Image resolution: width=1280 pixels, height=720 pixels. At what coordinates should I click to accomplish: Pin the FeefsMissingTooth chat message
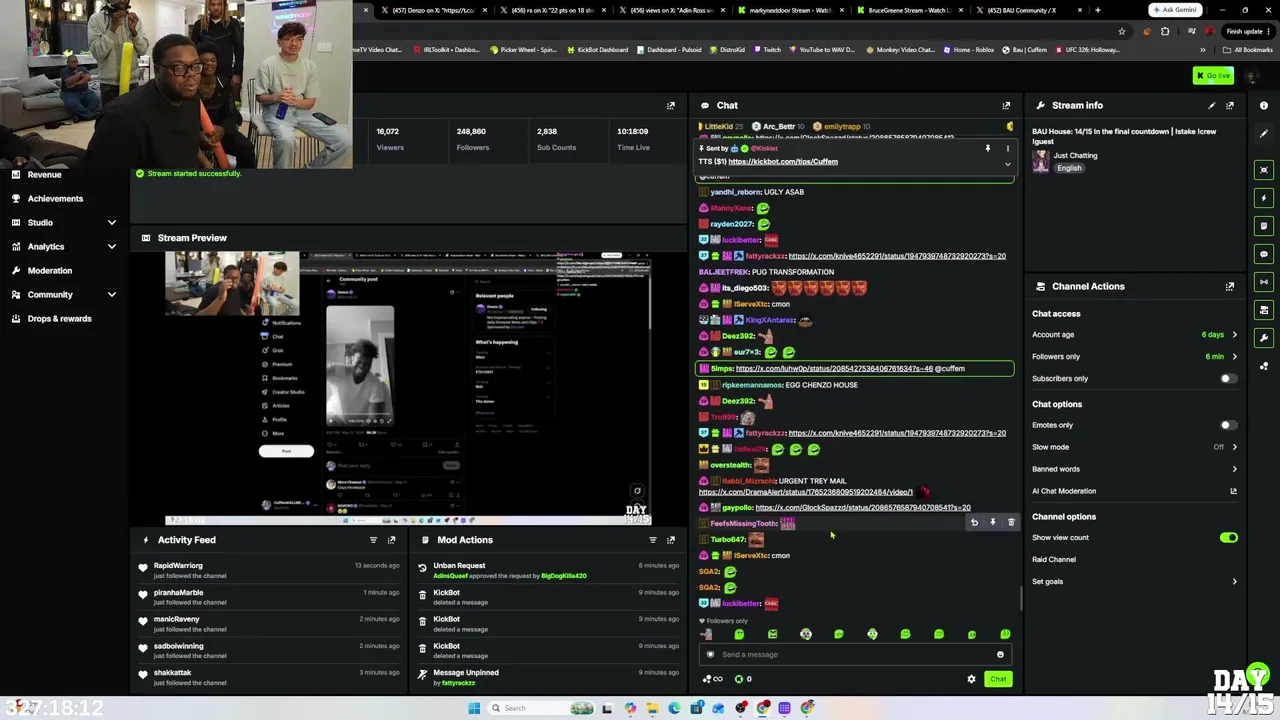(993, 522)
